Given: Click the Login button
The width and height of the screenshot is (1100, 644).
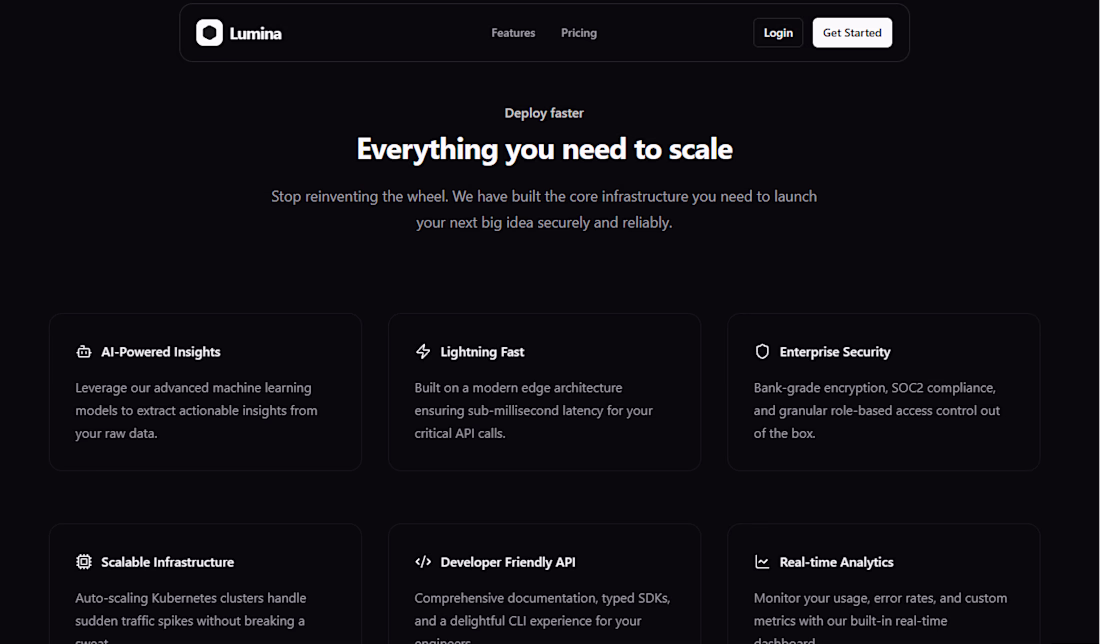Looking at the screenshot, I should 778,33.
